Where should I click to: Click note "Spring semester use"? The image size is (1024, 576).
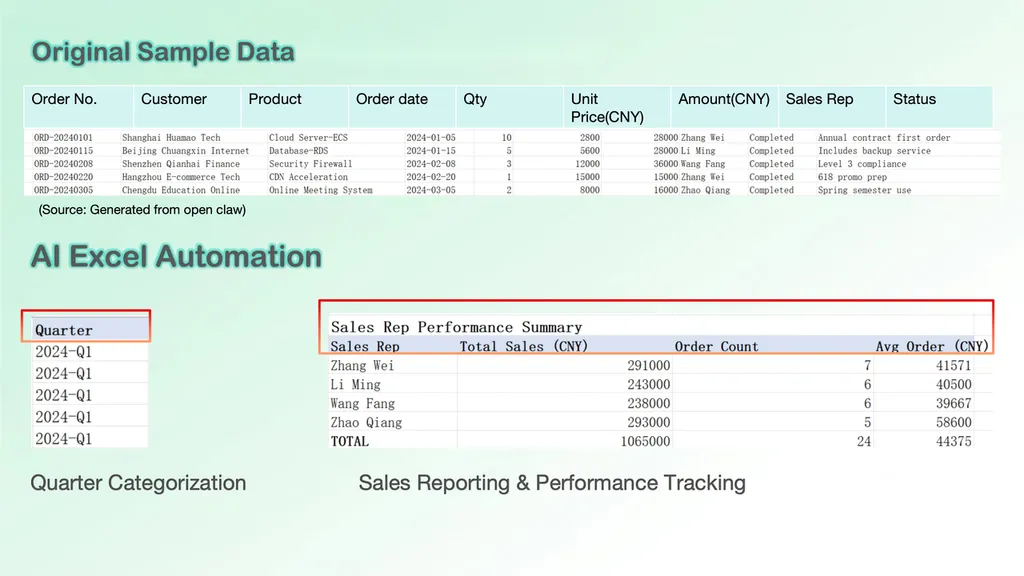pos(865,190)
